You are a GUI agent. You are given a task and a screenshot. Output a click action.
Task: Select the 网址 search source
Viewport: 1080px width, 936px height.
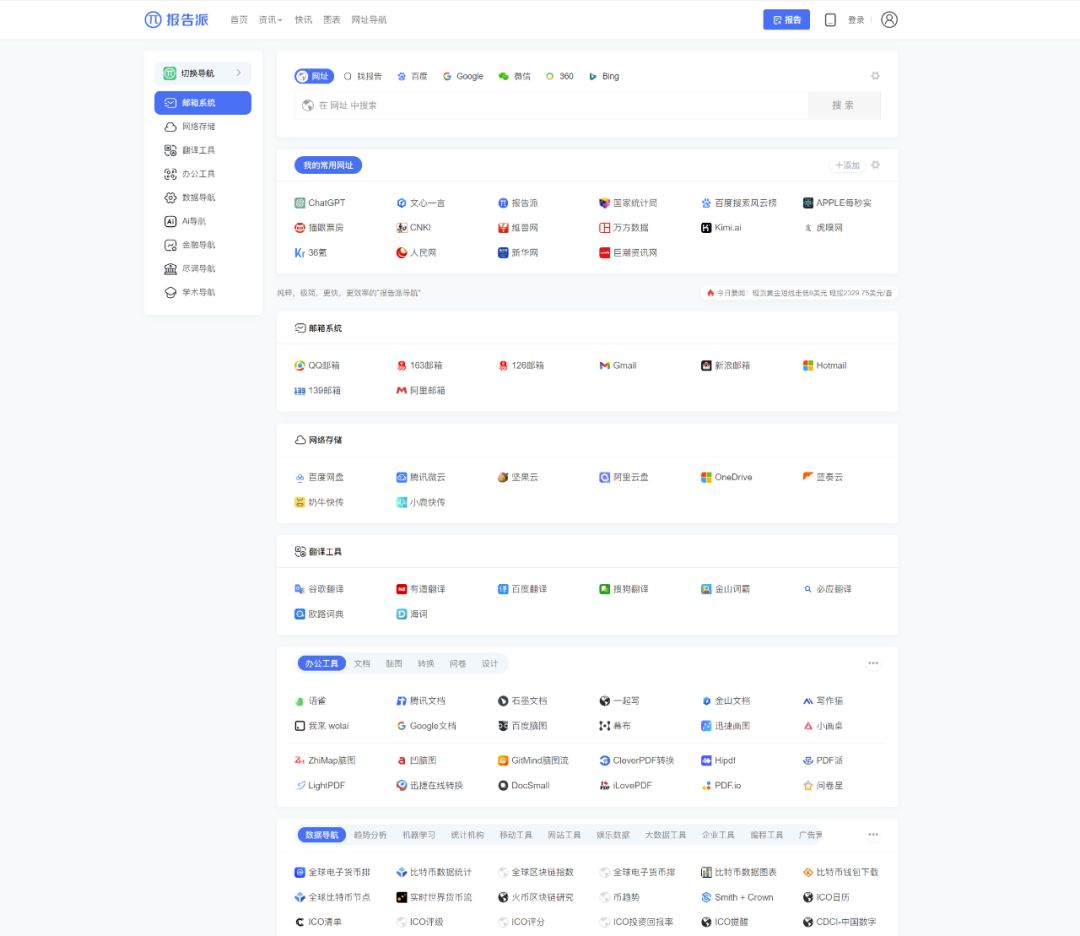click(x=314, y=76)
